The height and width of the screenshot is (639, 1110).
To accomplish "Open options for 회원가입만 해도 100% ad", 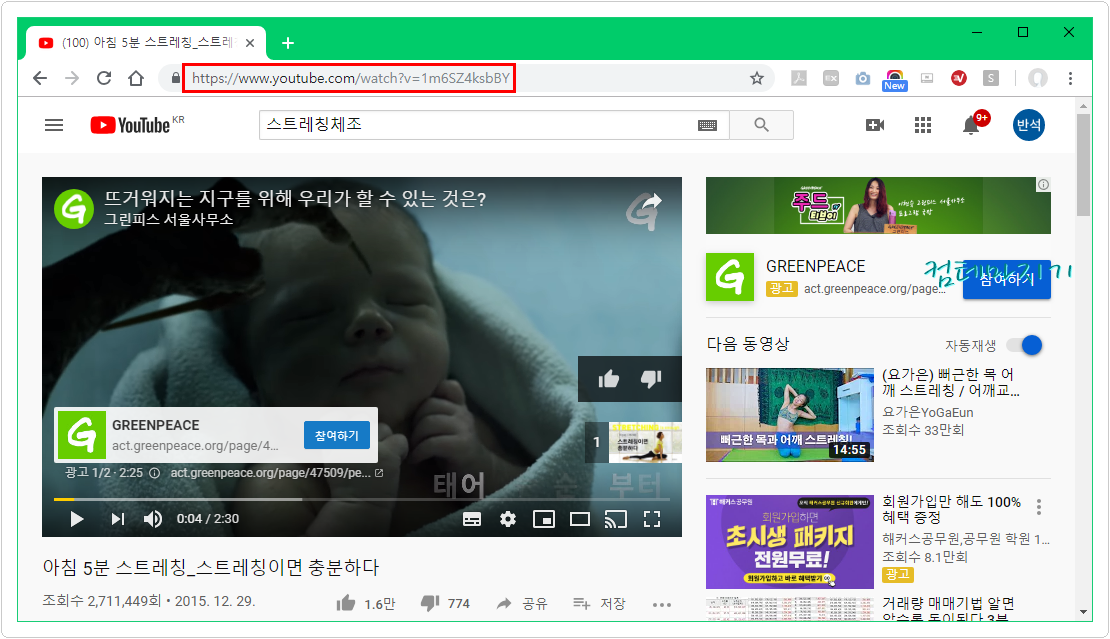I will point(1039,507).
